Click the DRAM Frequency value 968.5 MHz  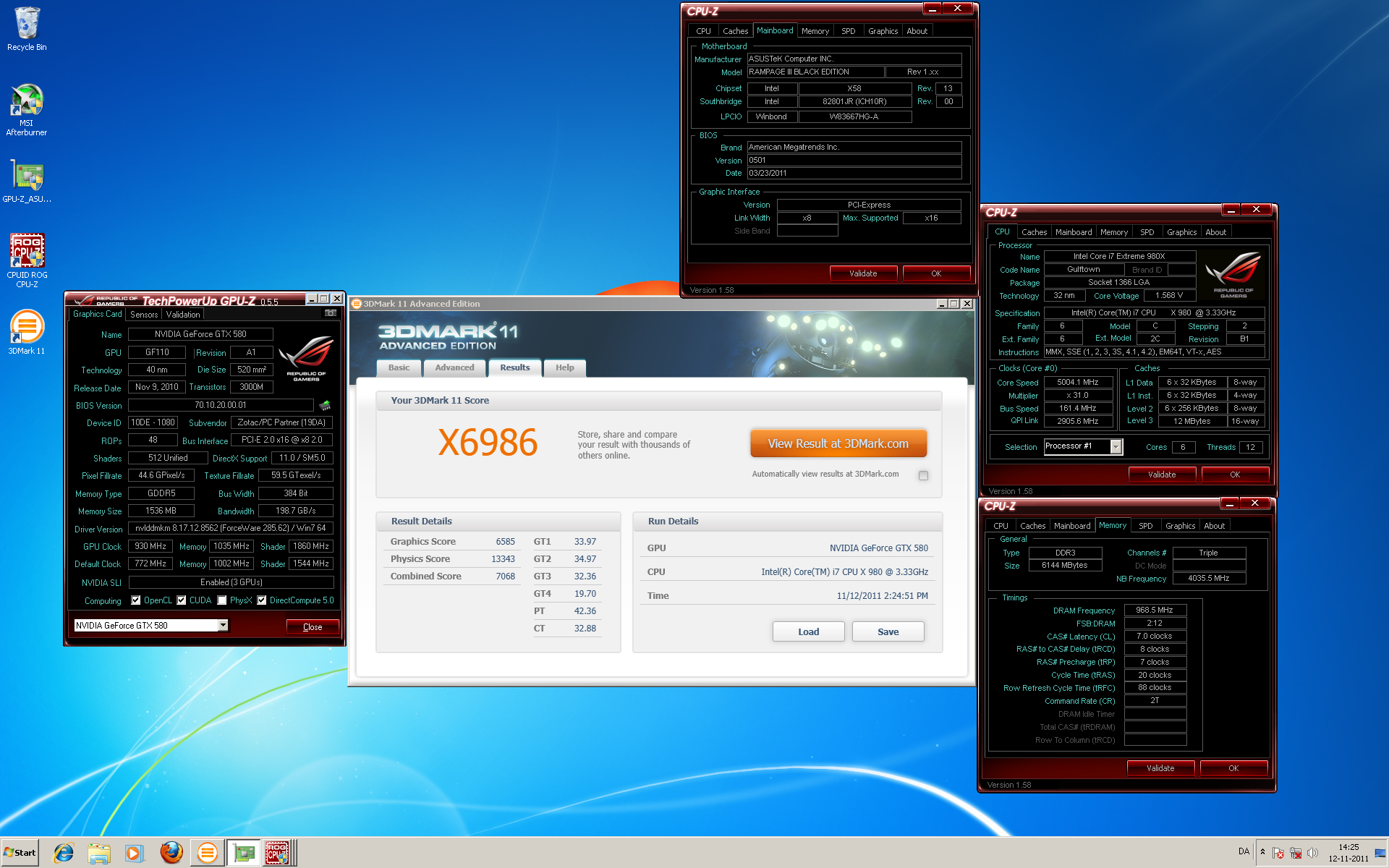click(x=1155, y=610)
